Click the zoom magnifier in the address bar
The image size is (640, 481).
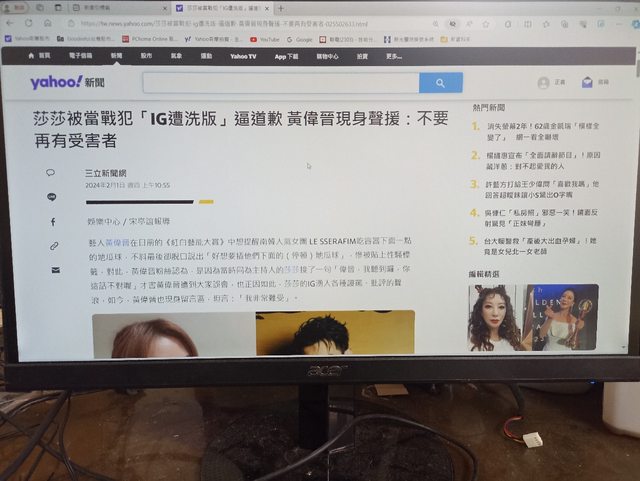(x=436, y=24)
